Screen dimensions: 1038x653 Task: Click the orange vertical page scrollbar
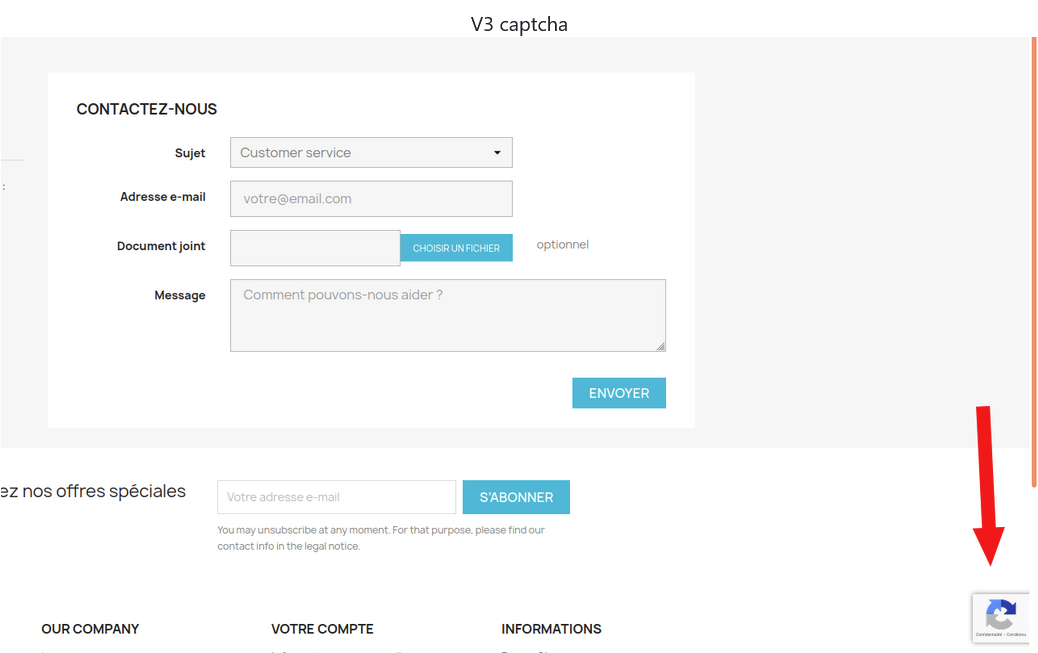click(x=1034, y=262)
